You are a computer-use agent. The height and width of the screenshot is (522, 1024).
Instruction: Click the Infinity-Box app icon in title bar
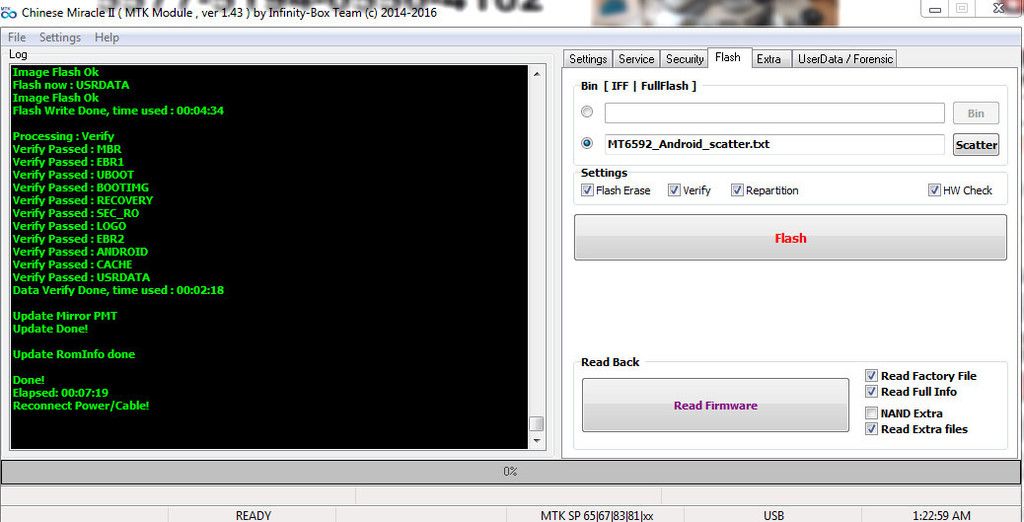(x=9, y=13)
